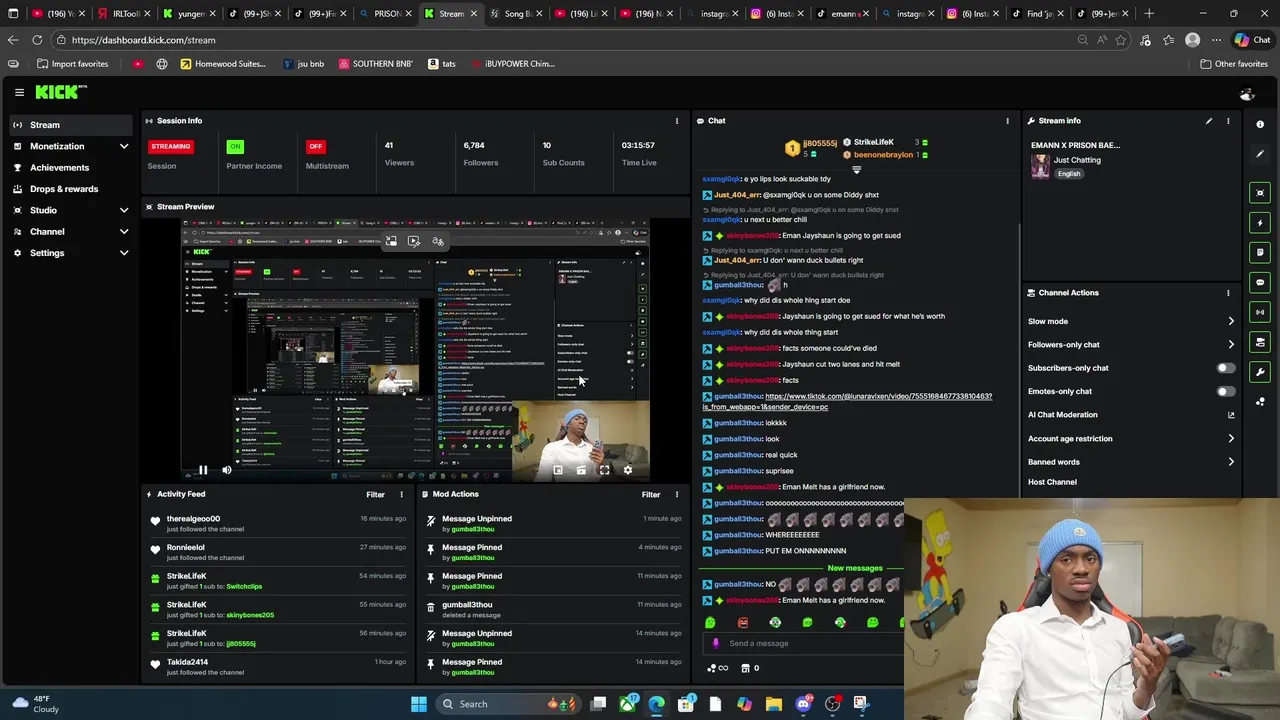The image size is (1280, 720).
Task: Open the TikTok link in chat
Action: tap(847, 401)
